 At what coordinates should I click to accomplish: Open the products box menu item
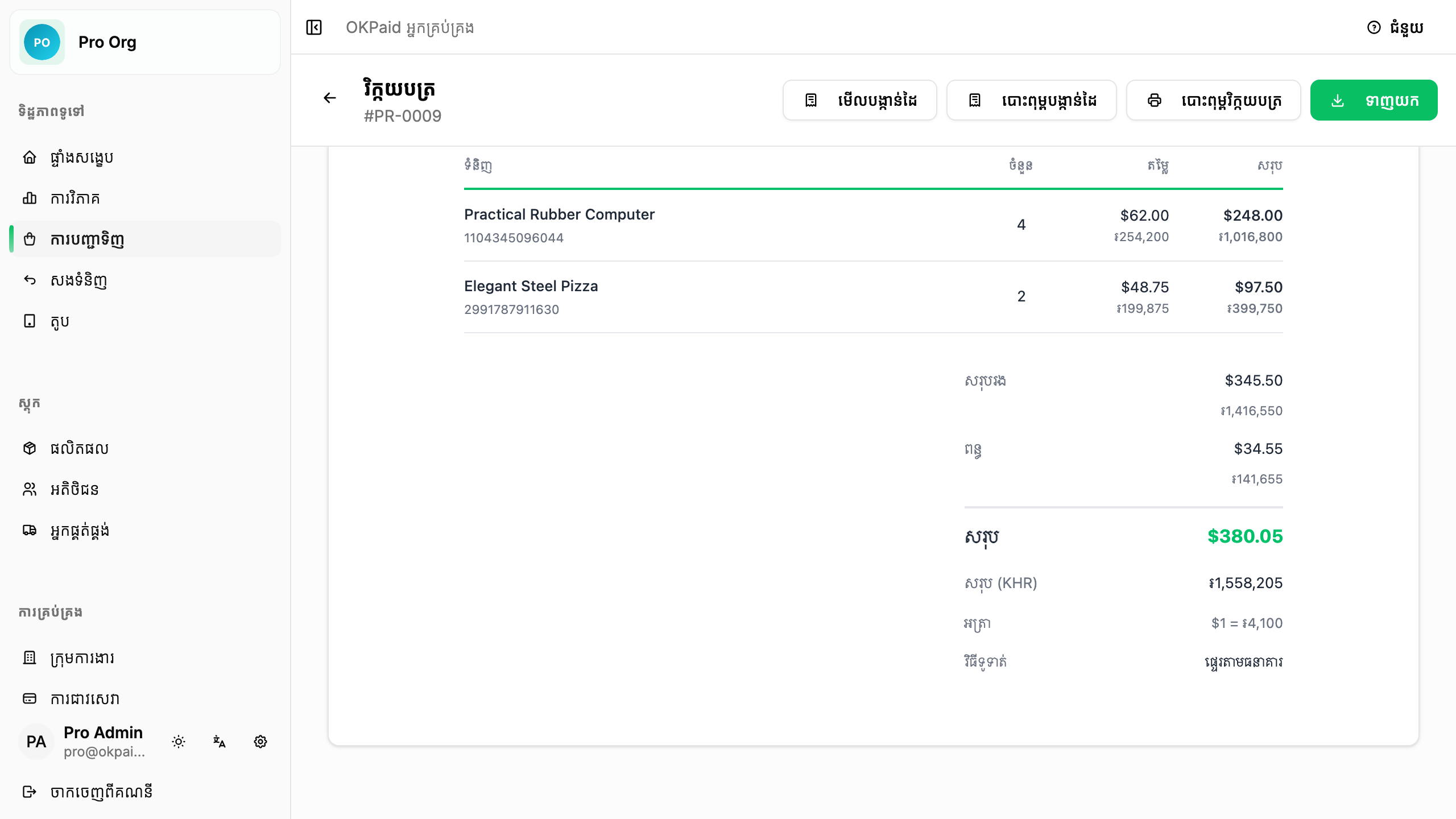pos(146,448)
